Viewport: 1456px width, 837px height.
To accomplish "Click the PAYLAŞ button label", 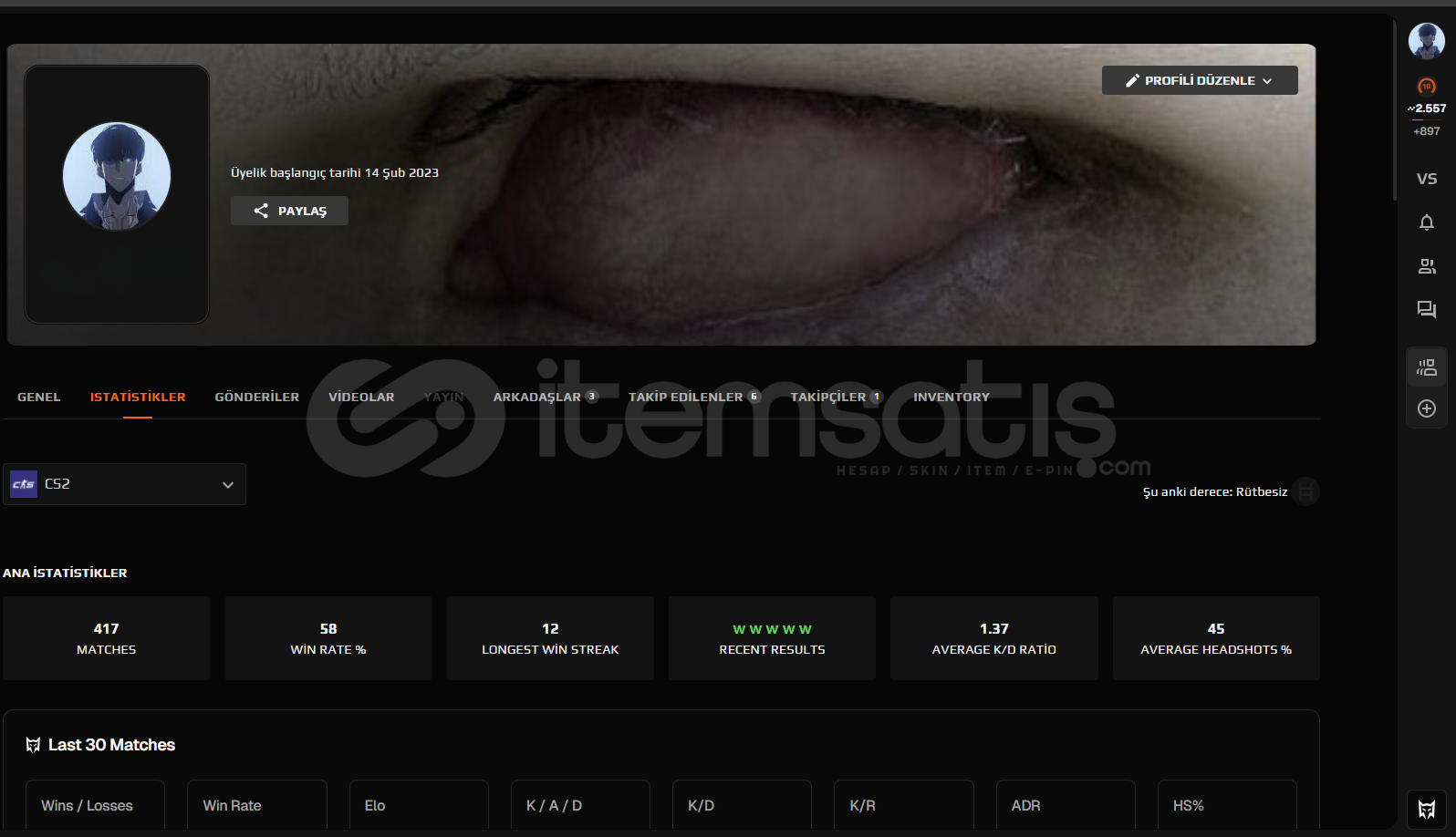I will pos(302,211).
